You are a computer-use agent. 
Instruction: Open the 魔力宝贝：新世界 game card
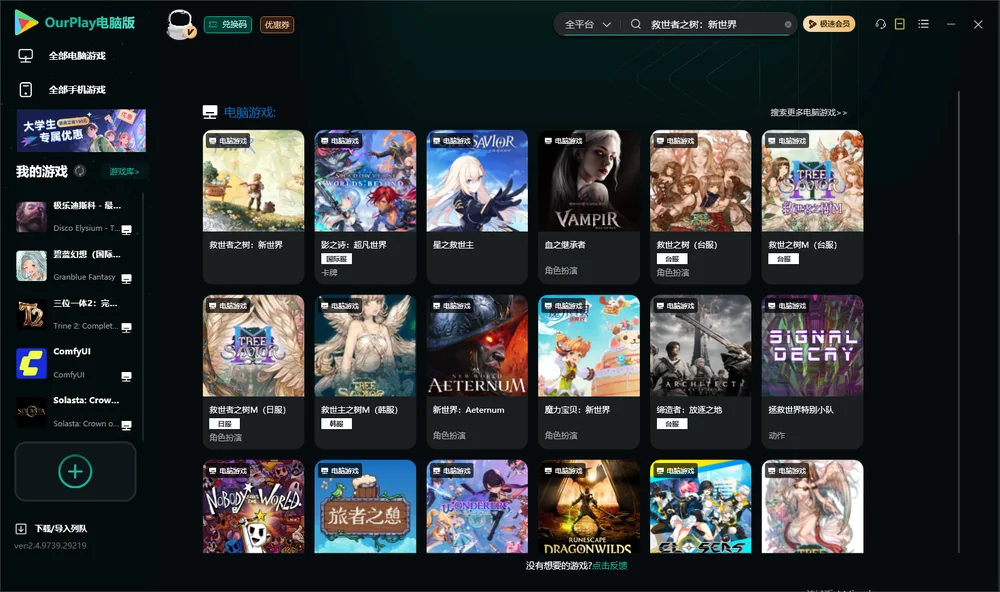[589, 372]
